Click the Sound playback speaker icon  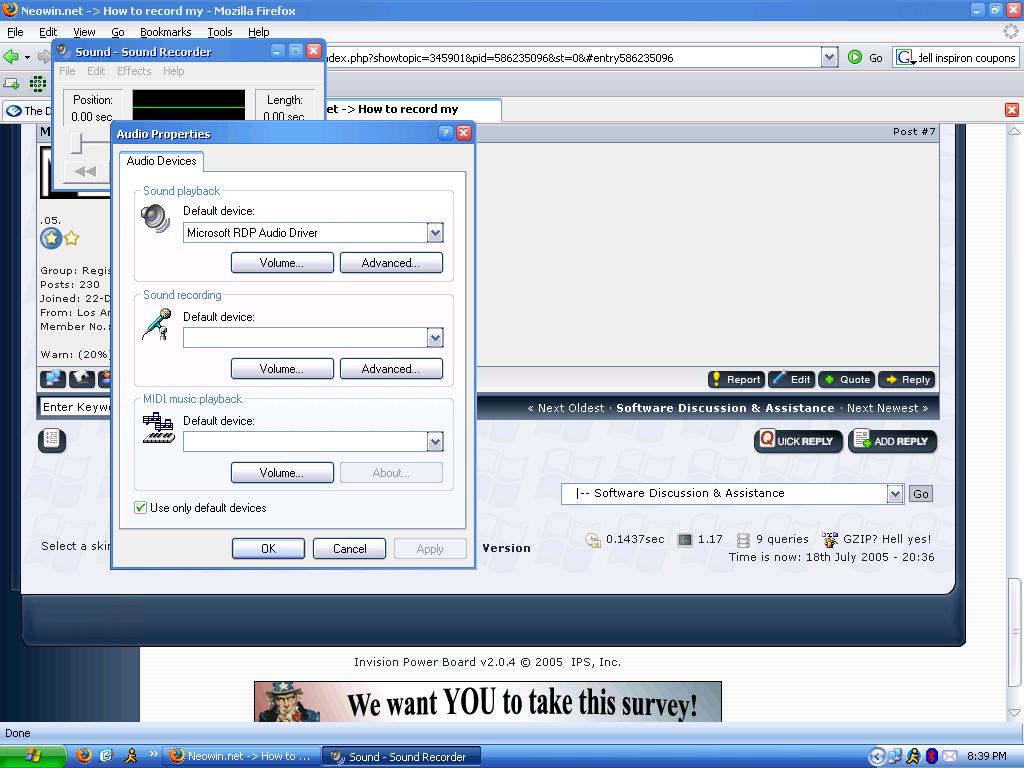pyautogui.click(x=155, y=218)
